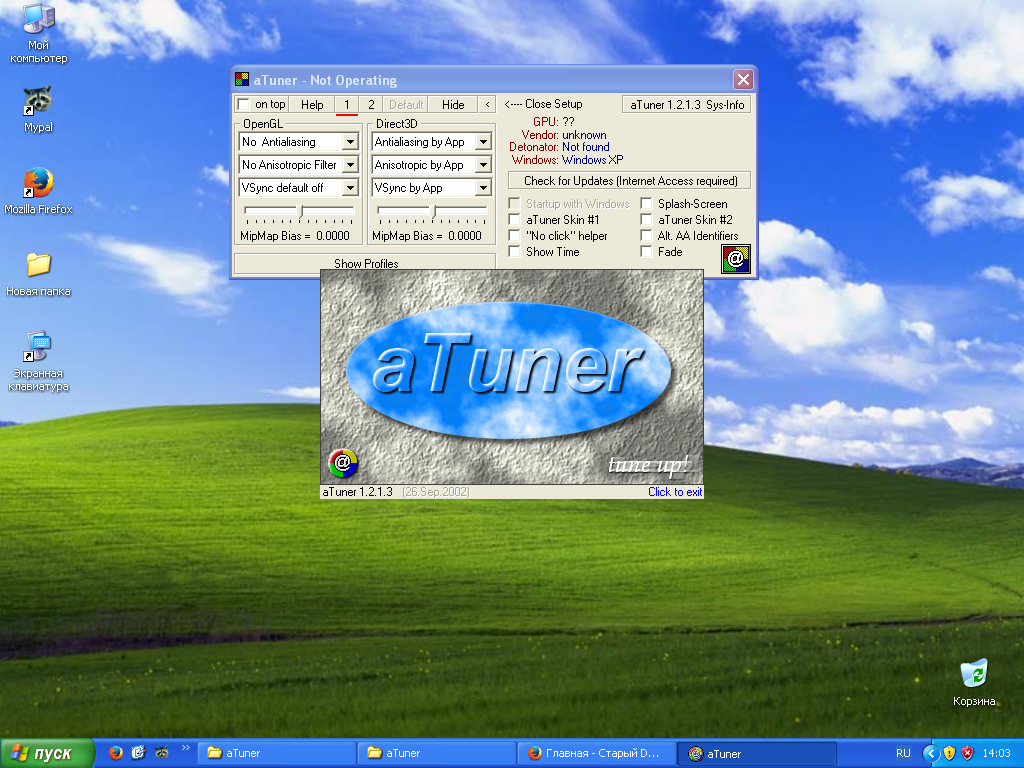Click the aTuner logo on the splash screen

pyautogui.click(x=509, y=366)
